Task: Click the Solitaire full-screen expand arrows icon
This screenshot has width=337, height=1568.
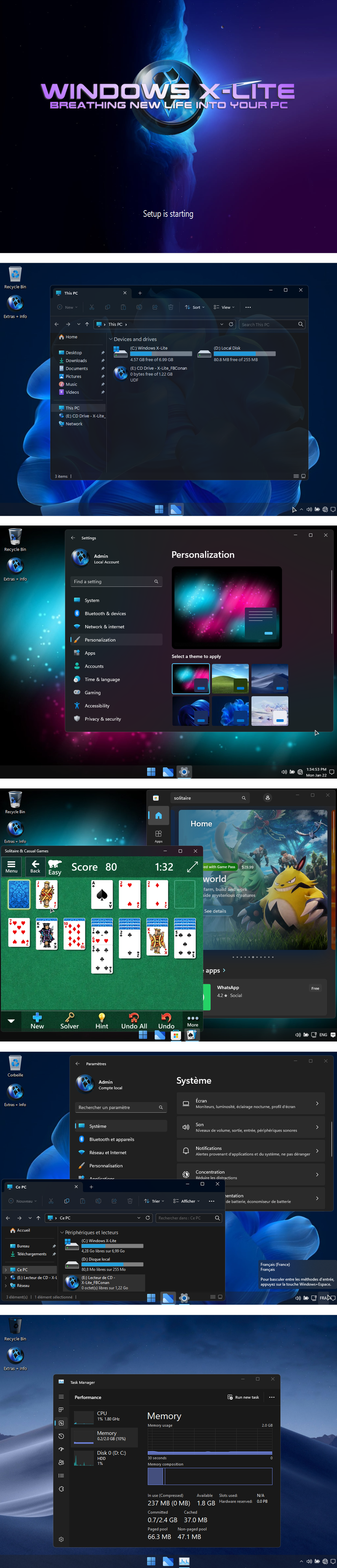Action: [x=192, y=867]
